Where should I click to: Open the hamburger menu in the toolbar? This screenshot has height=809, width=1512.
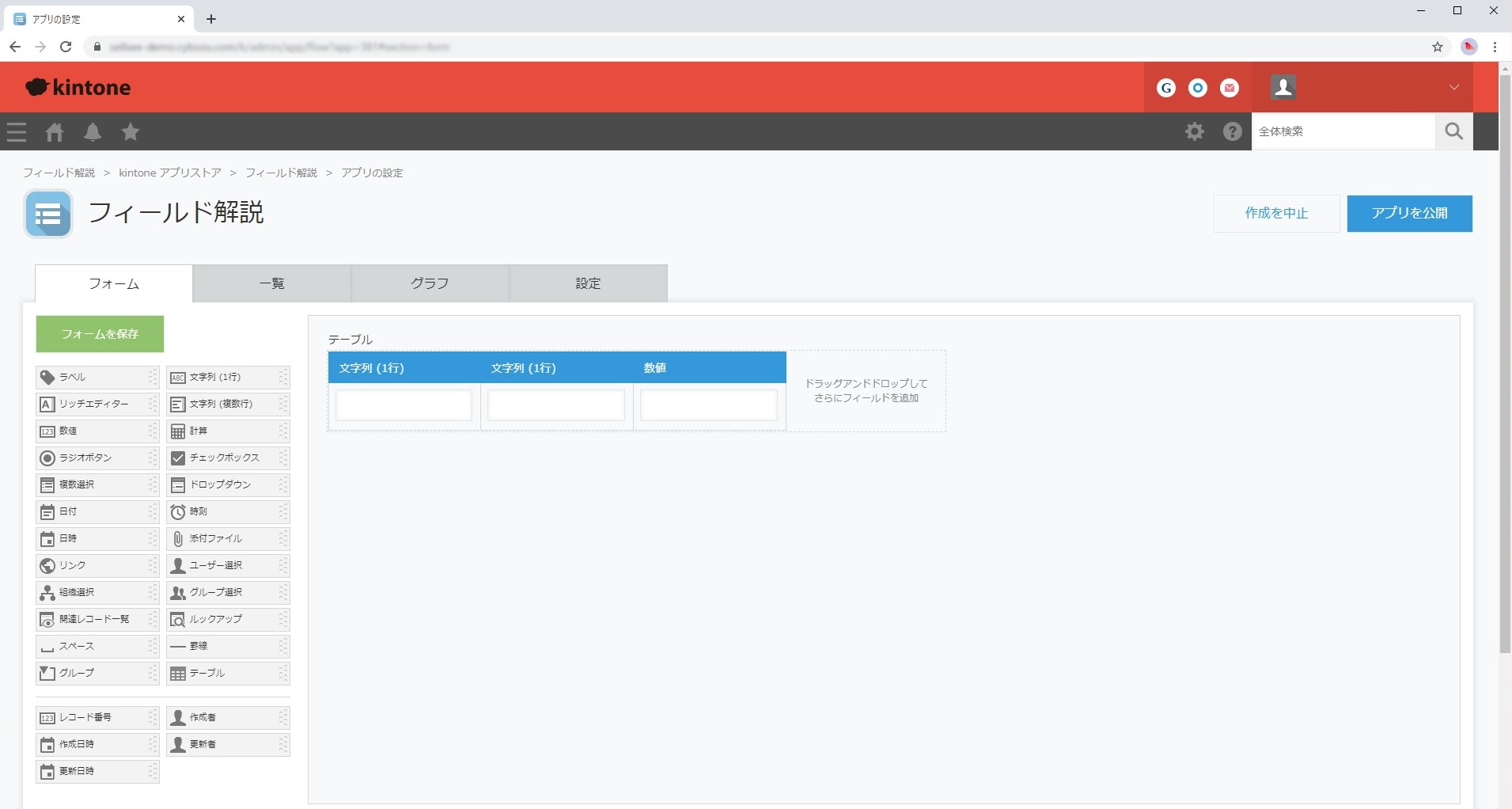tap(17, 132)
